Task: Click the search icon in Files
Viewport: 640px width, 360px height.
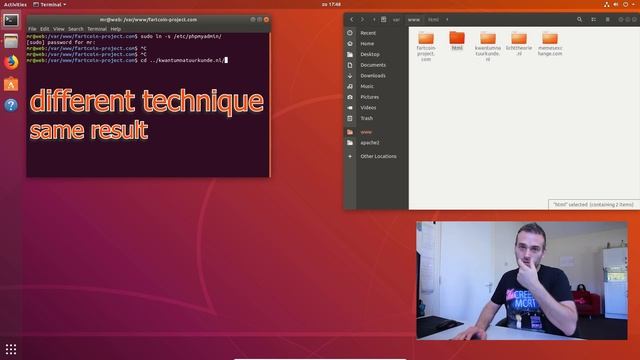Action: pos(579,19)
